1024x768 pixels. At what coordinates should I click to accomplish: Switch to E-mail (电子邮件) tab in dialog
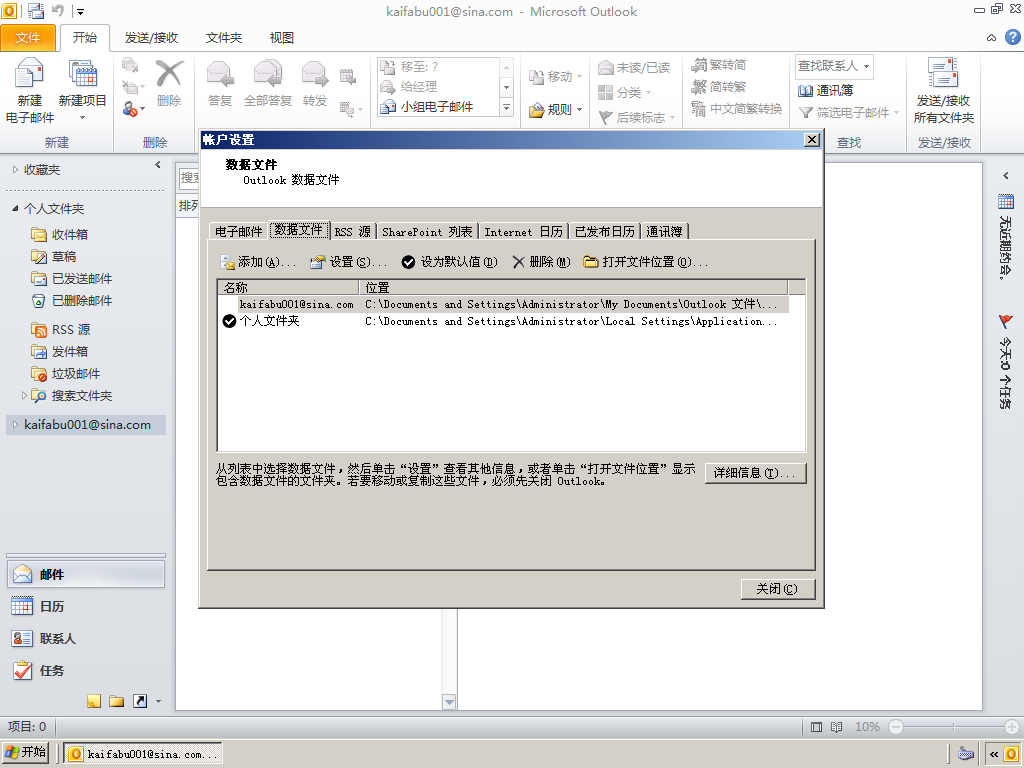point(238,232)
